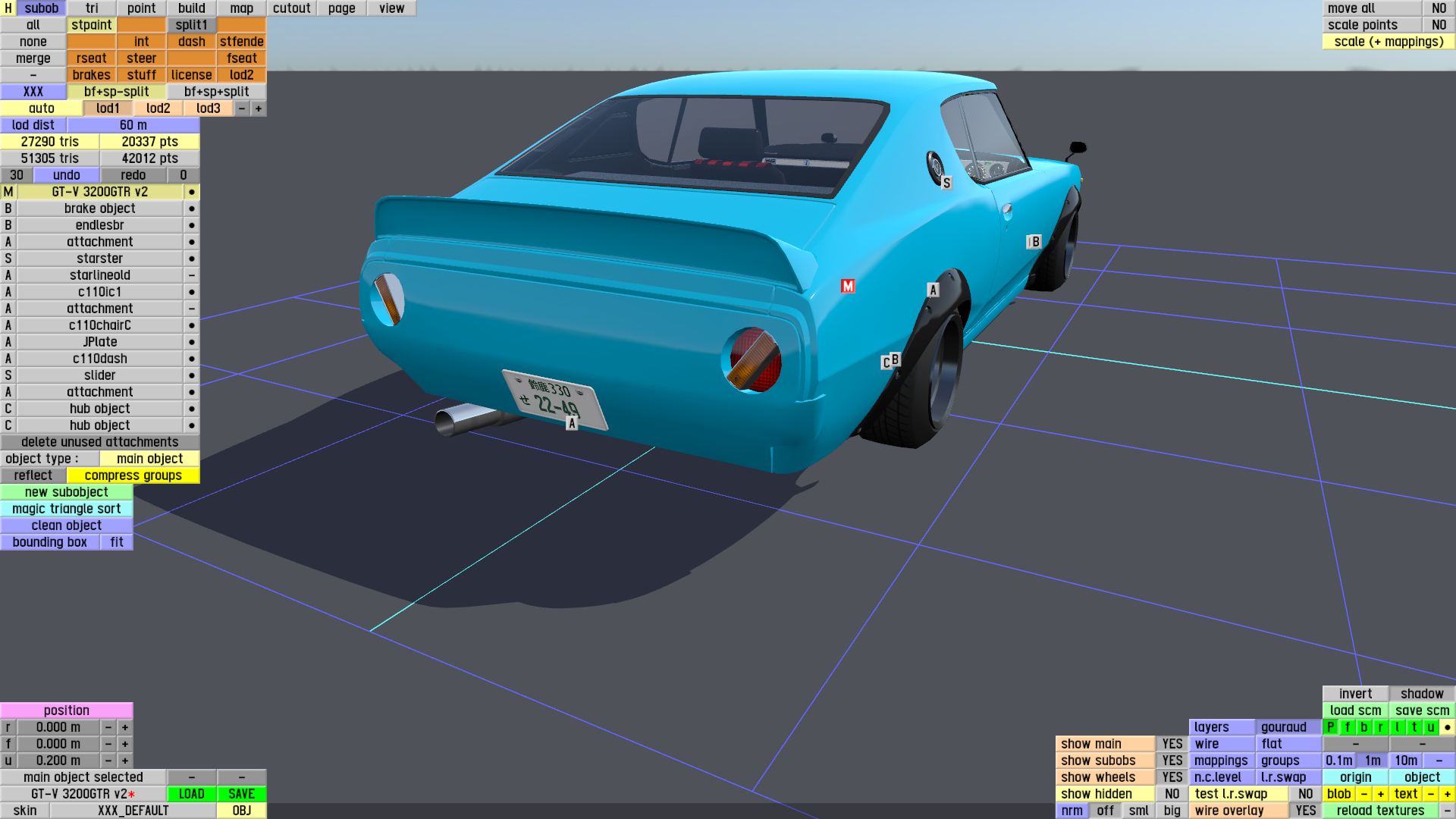Click the dot beside JPlate subobject
The width and height of the screenshot is (1456, 819).
192,342
